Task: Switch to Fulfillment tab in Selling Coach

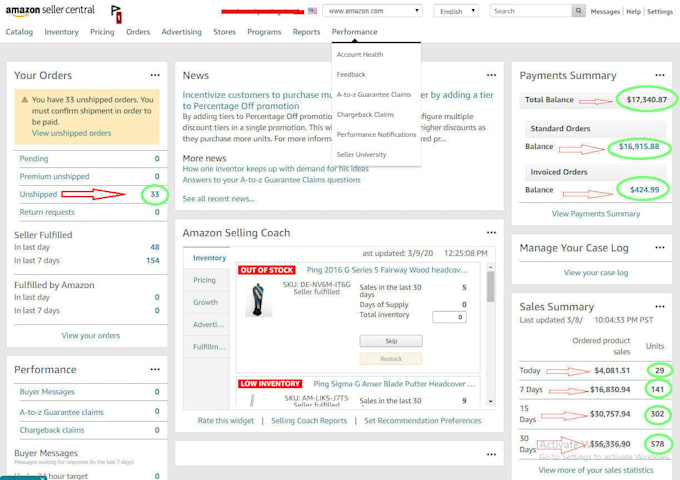Action: [207, 347]
